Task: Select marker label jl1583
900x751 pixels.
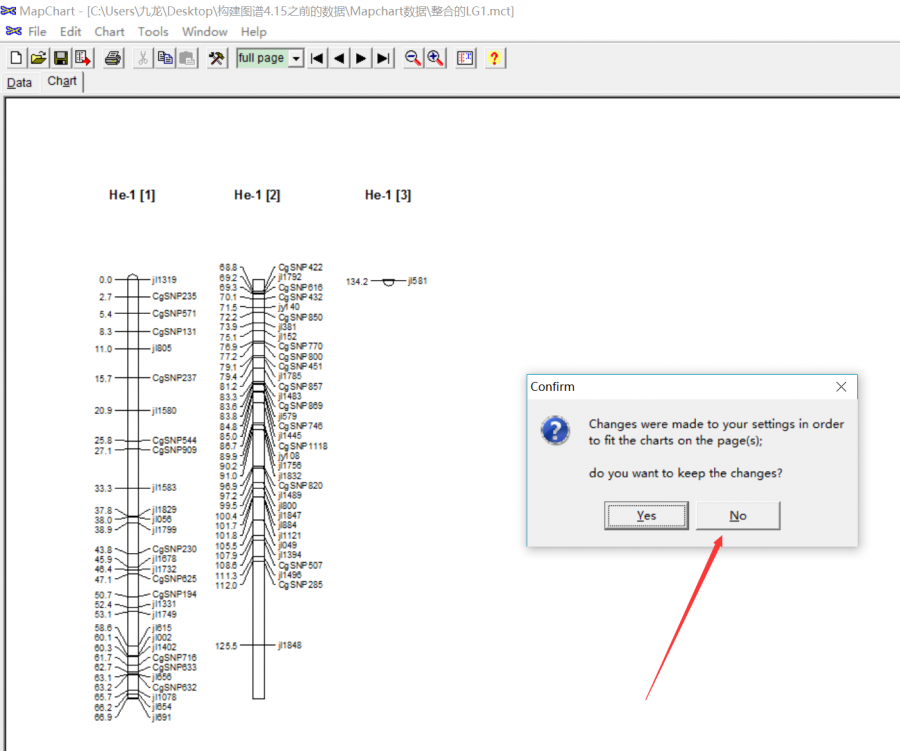Action: tap(164, 488)
